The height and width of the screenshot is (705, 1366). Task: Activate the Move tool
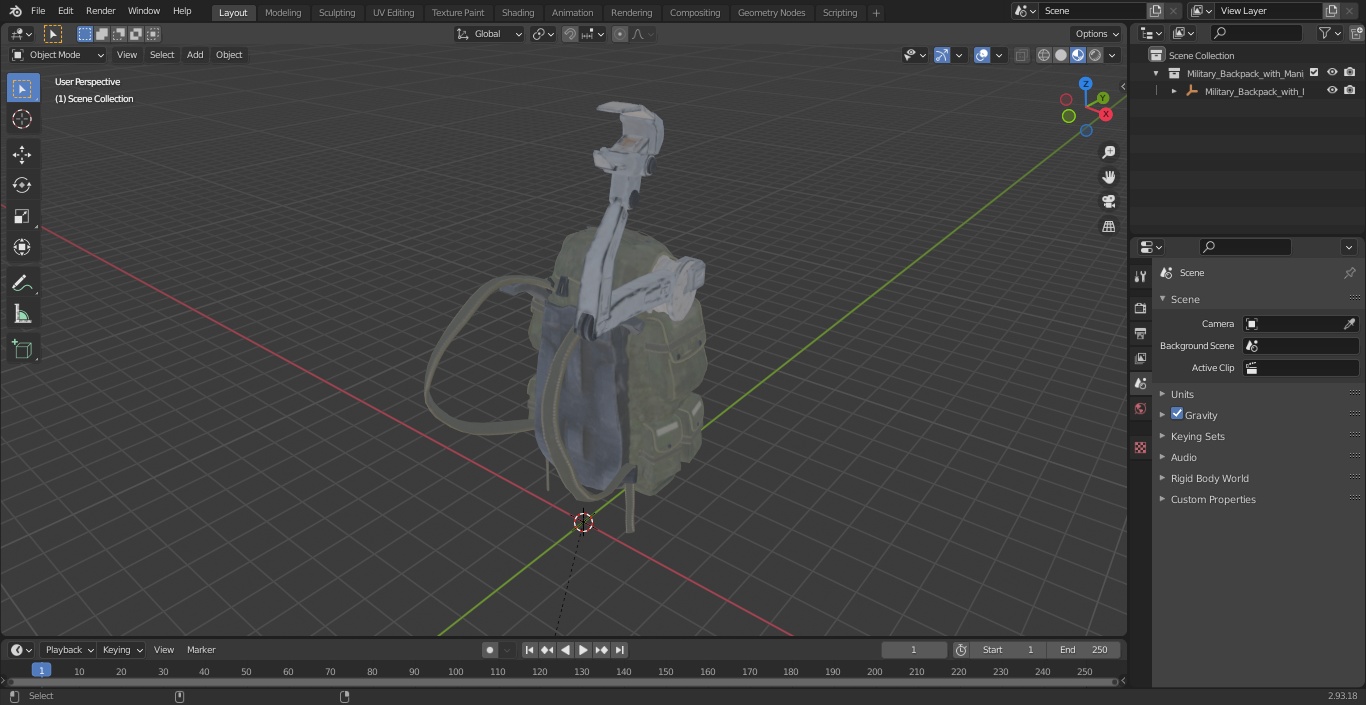coord(22,154)
